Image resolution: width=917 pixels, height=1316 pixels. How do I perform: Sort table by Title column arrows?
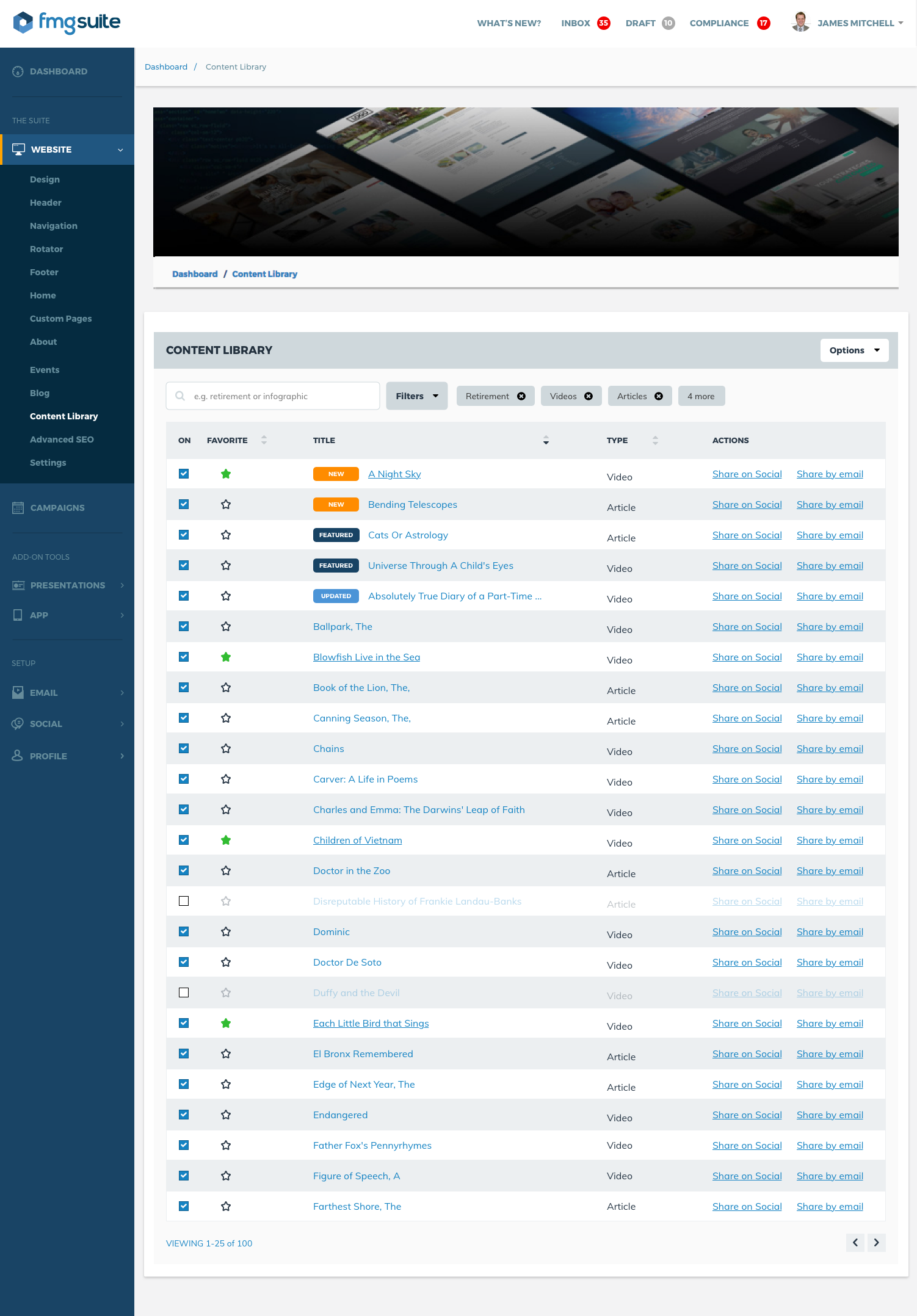click(546, 440)
